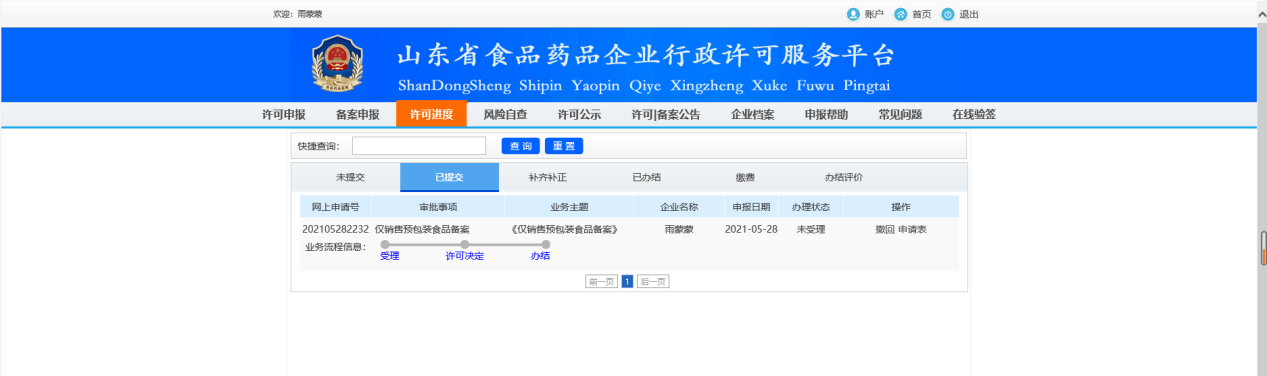Open the 许可|备案公告 menu

click(x=665, y=115)
